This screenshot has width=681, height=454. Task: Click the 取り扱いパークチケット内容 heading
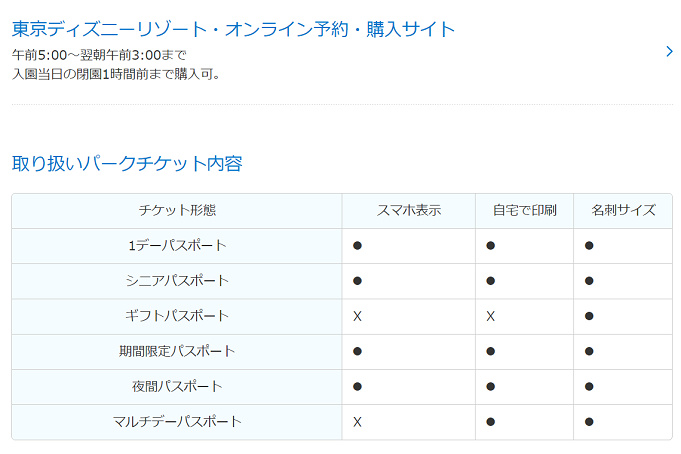coord(127,163)
